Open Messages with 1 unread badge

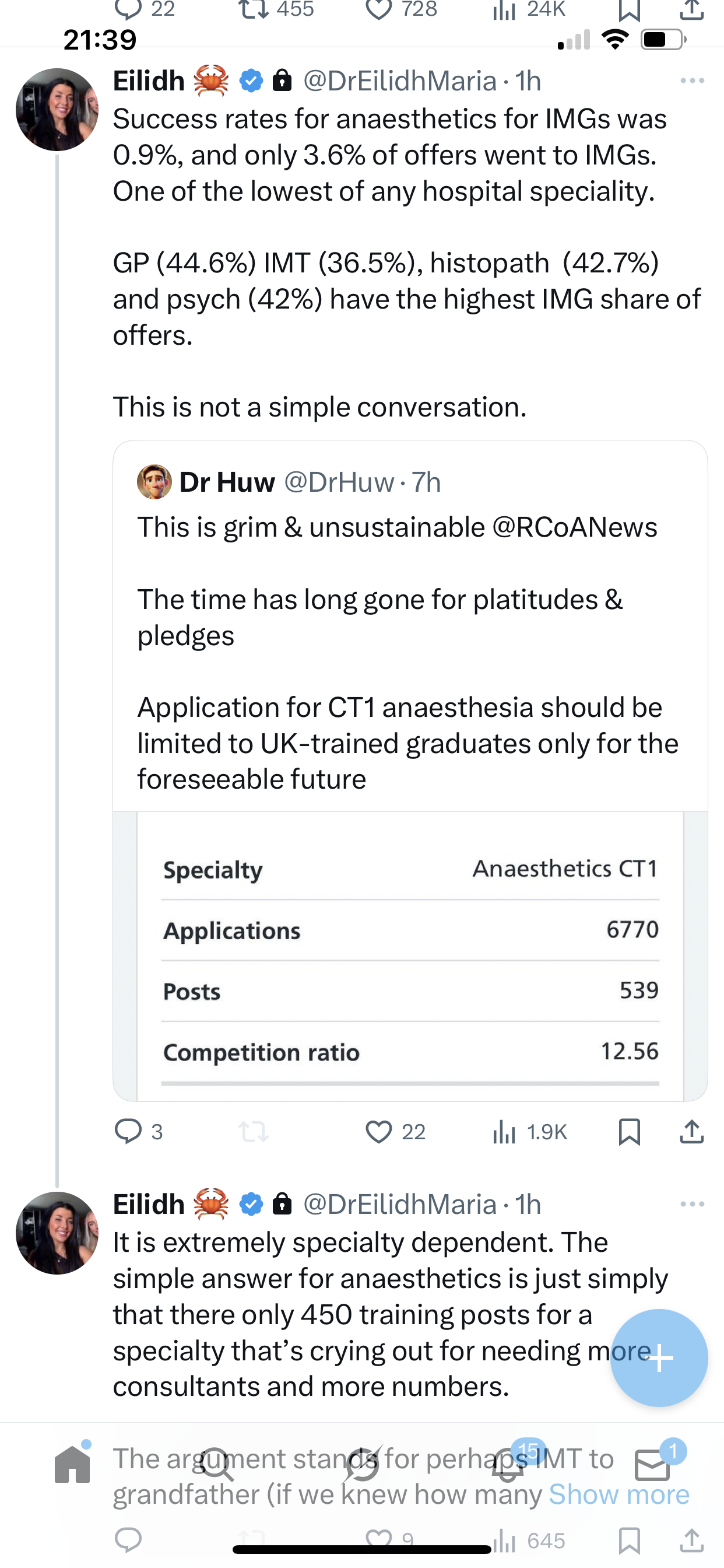point(652,1465)
